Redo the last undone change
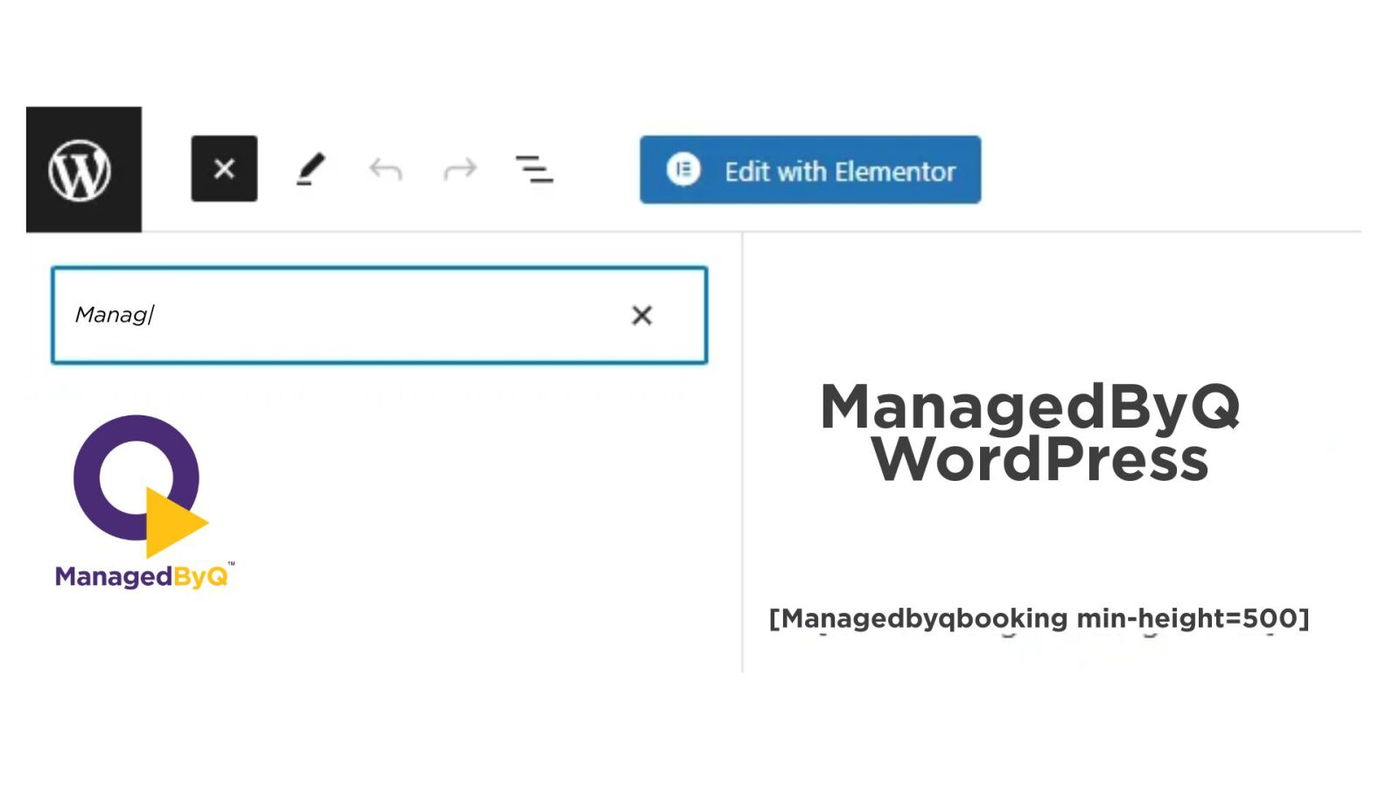 (459, 169)
